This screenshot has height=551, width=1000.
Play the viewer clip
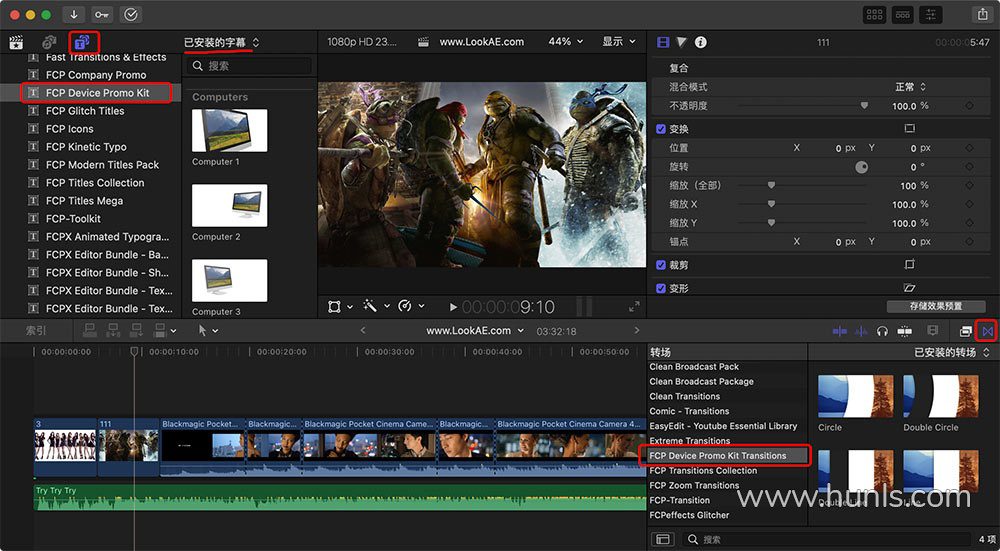[x=453, y=307]
